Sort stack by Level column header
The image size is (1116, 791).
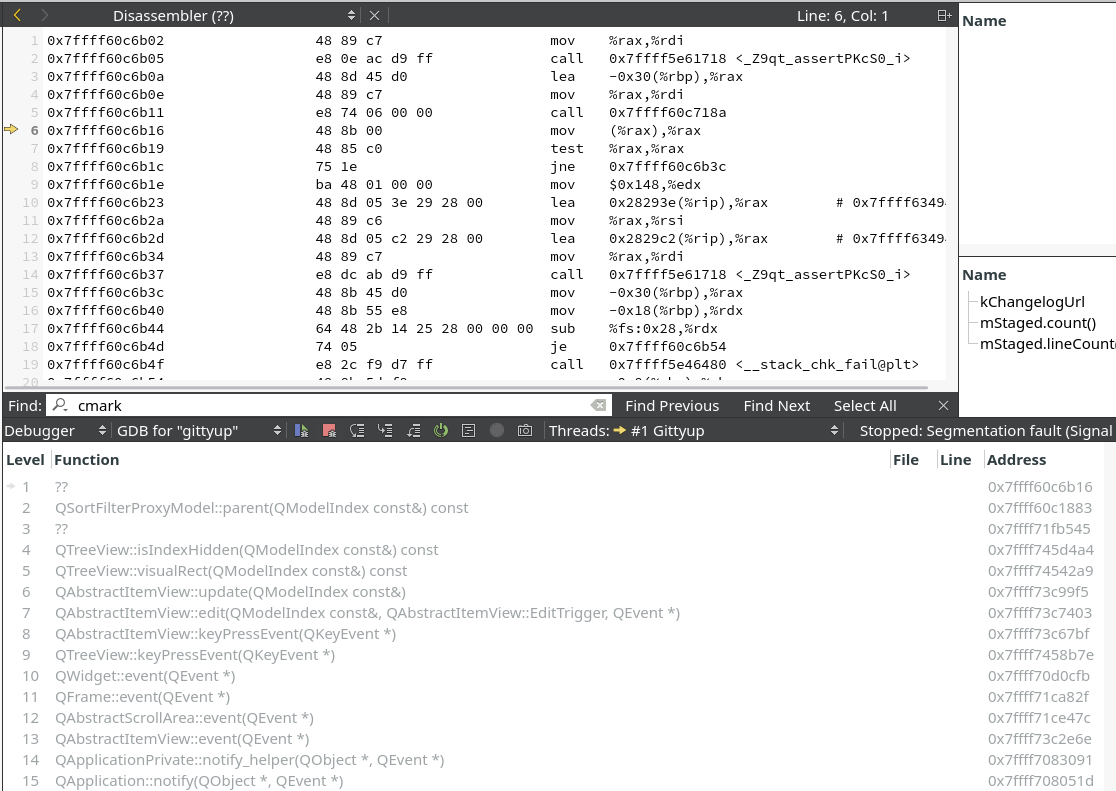pos(26,460)
